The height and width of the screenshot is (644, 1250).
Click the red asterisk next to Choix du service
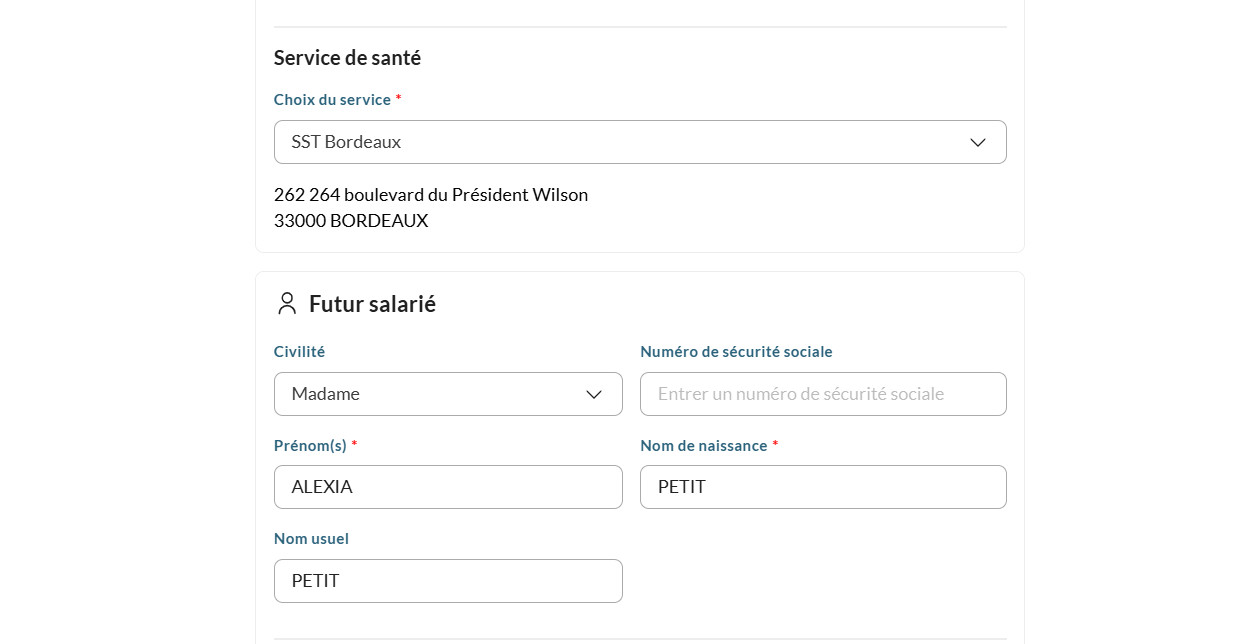click(398, 99)
